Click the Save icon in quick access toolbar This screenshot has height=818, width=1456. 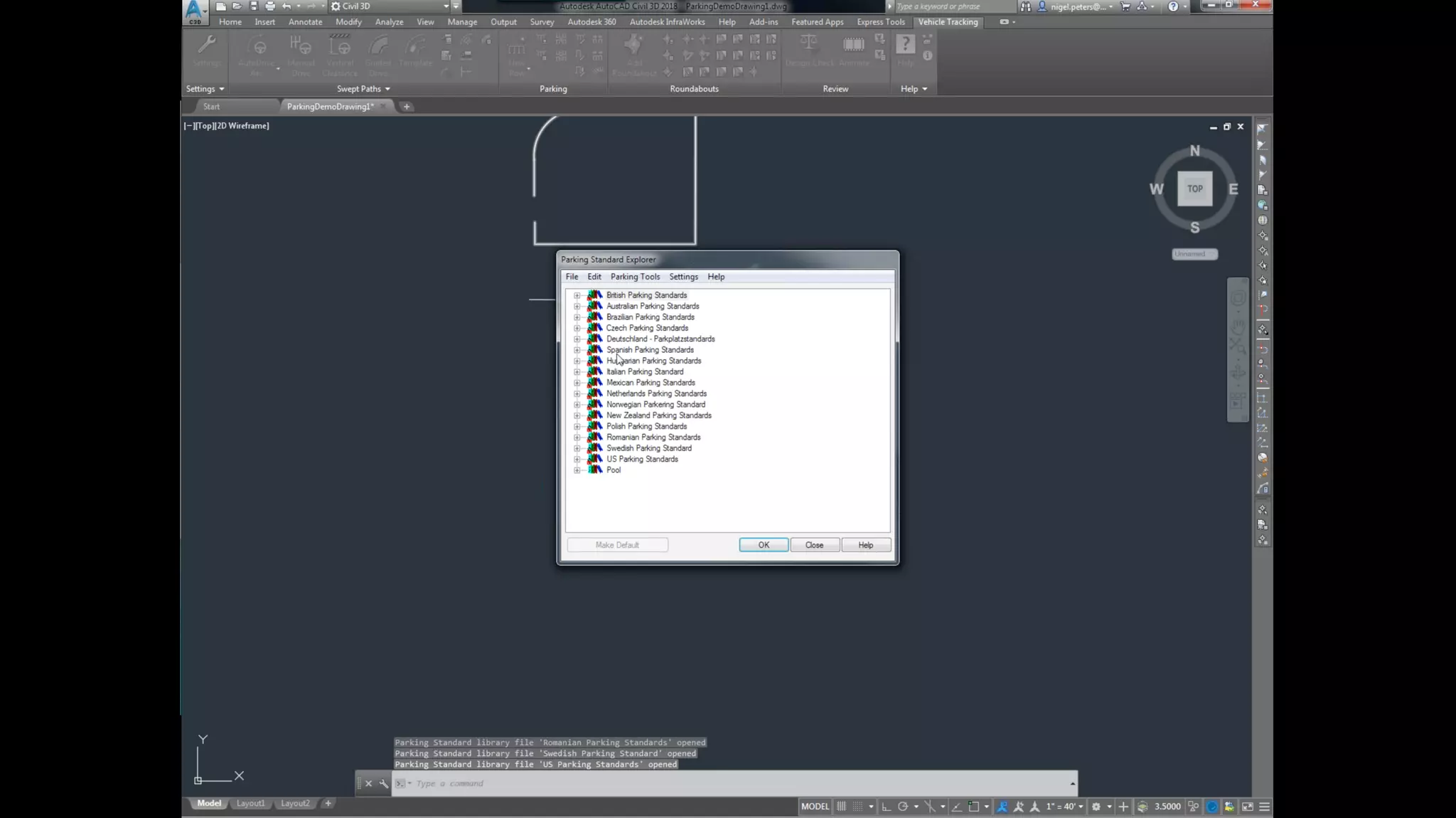point(254,6)
